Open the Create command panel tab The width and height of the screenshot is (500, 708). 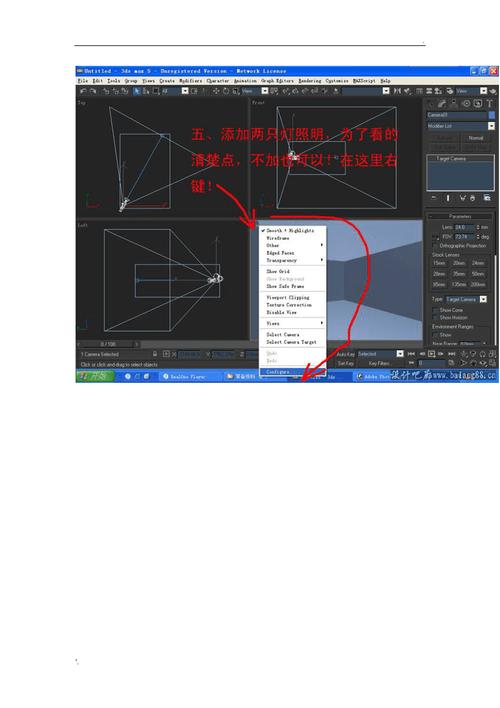tap(432, 103)
